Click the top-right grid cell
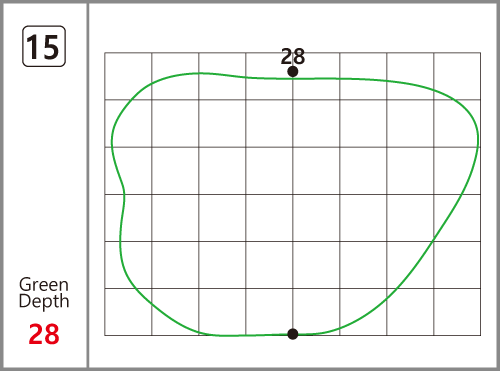This screenshot has height=371, width=500. (x=457, y=76)
